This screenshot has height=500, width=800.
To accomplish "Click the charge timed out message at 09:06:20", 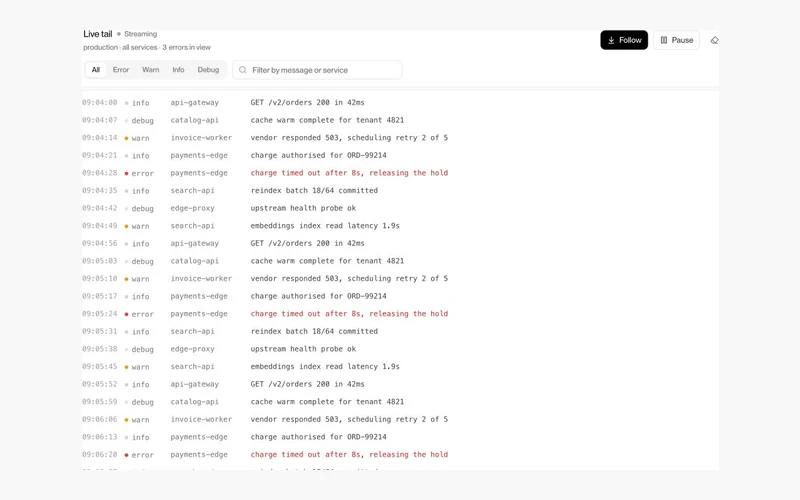I will [x=349, y=455].
